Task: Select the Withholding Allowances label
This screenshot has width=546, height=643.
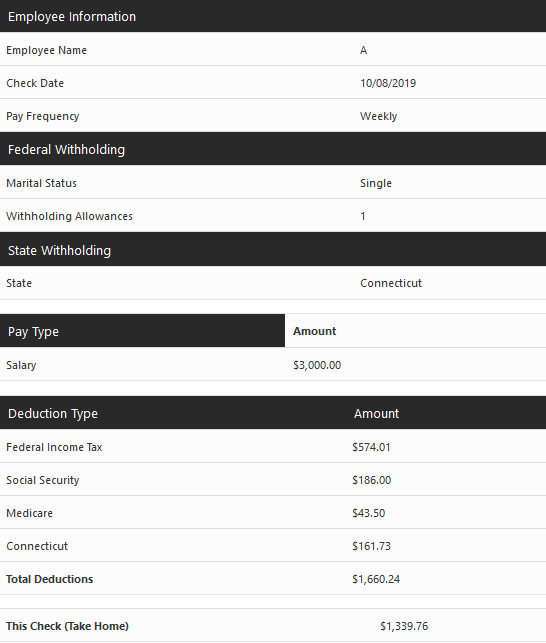Action: (69, 216)
